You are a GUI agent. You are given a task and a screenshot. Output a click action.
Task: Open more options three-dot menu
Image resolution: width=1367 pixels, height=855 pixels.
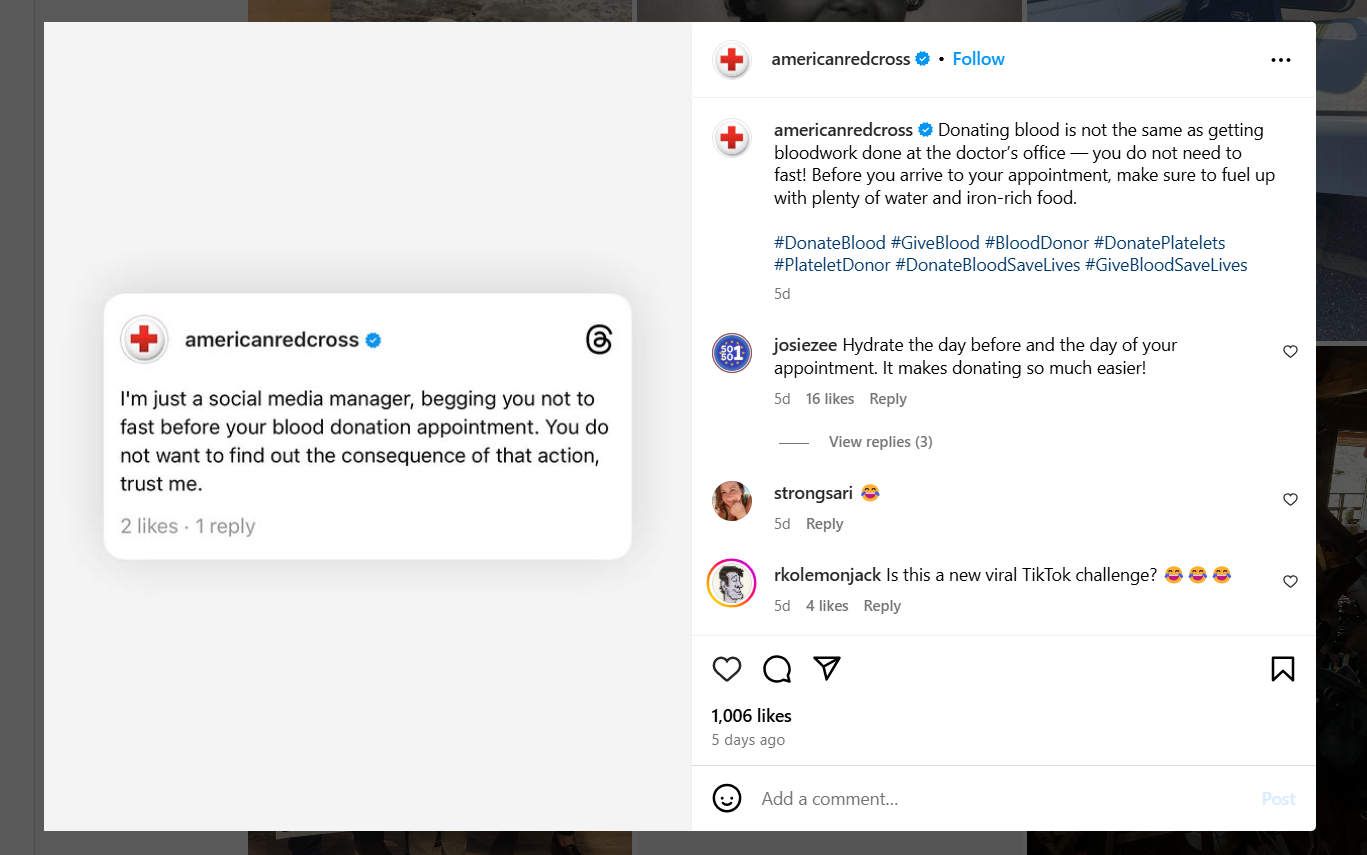[1281, 60]
